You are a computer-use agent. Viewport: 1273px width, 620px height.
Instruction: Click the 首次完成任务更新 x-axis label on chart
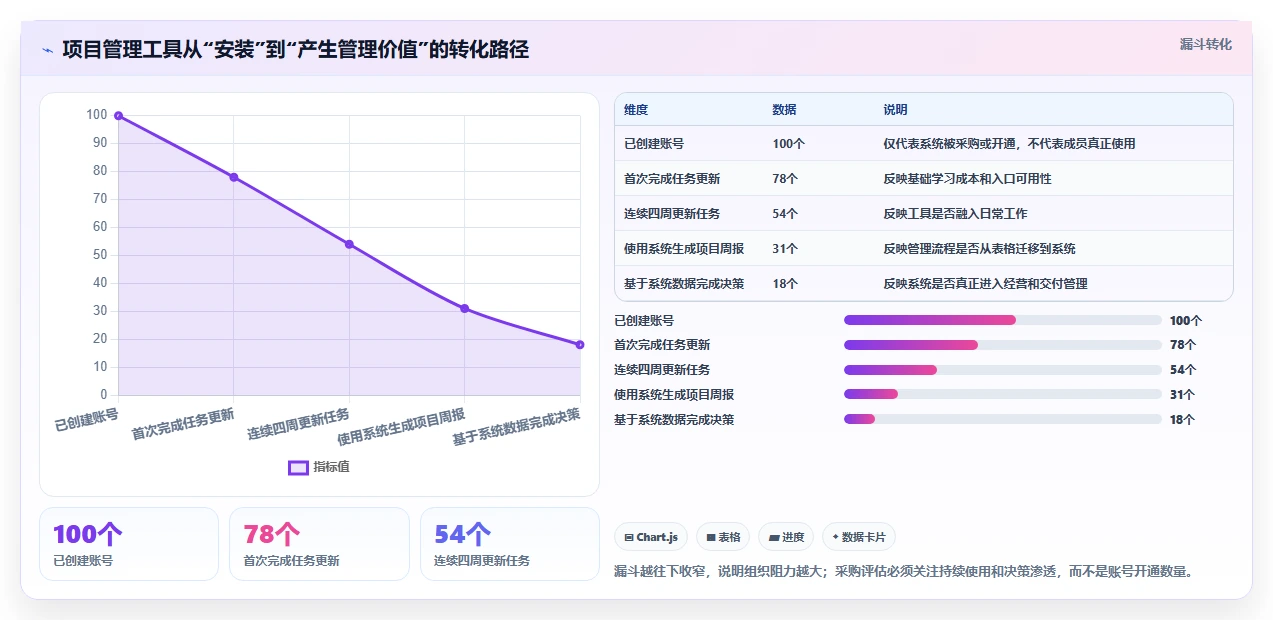coord(183,424)
